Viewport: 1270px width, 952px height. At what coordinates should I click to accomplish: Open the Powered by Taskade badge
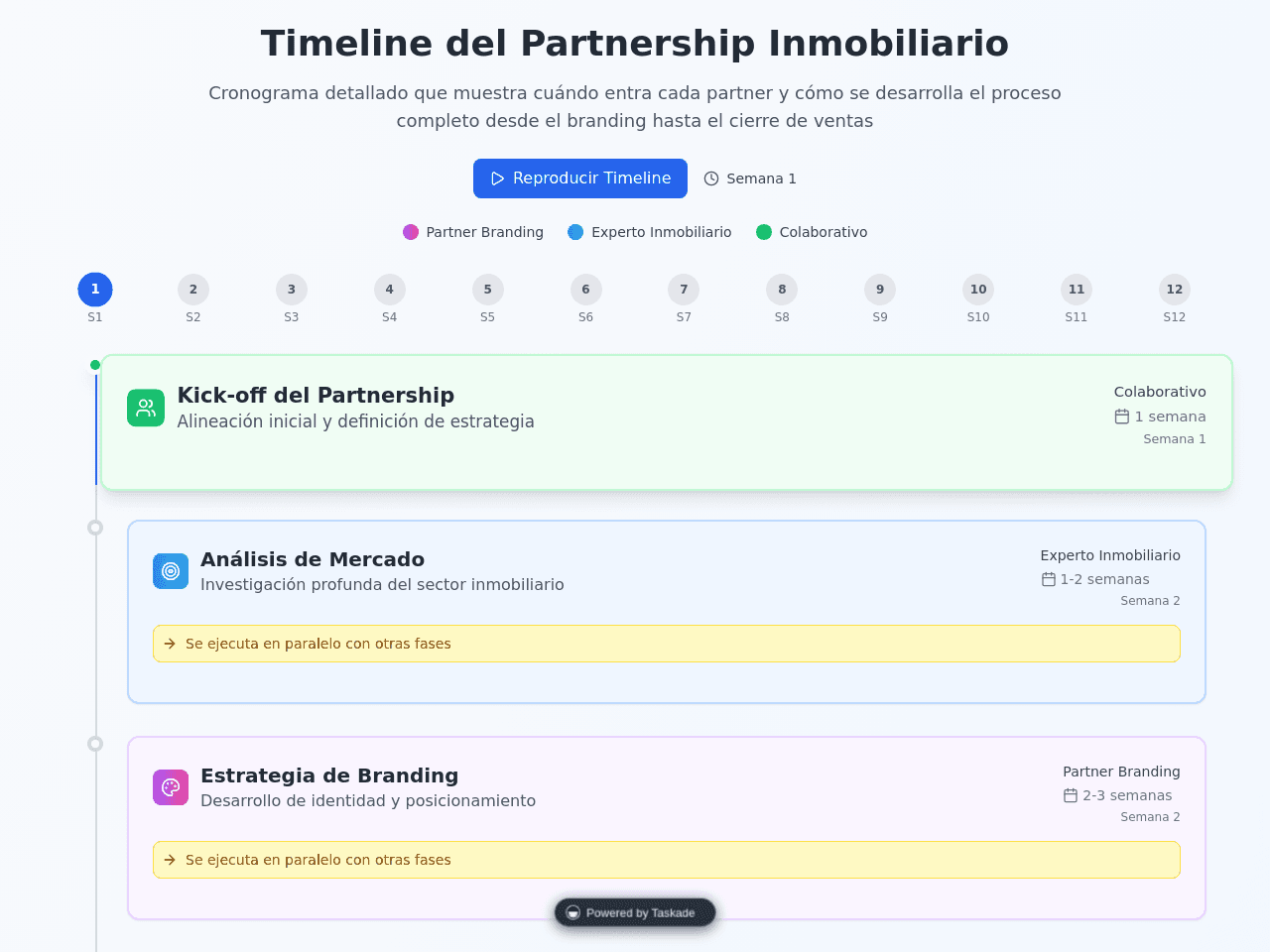point(635,913)
